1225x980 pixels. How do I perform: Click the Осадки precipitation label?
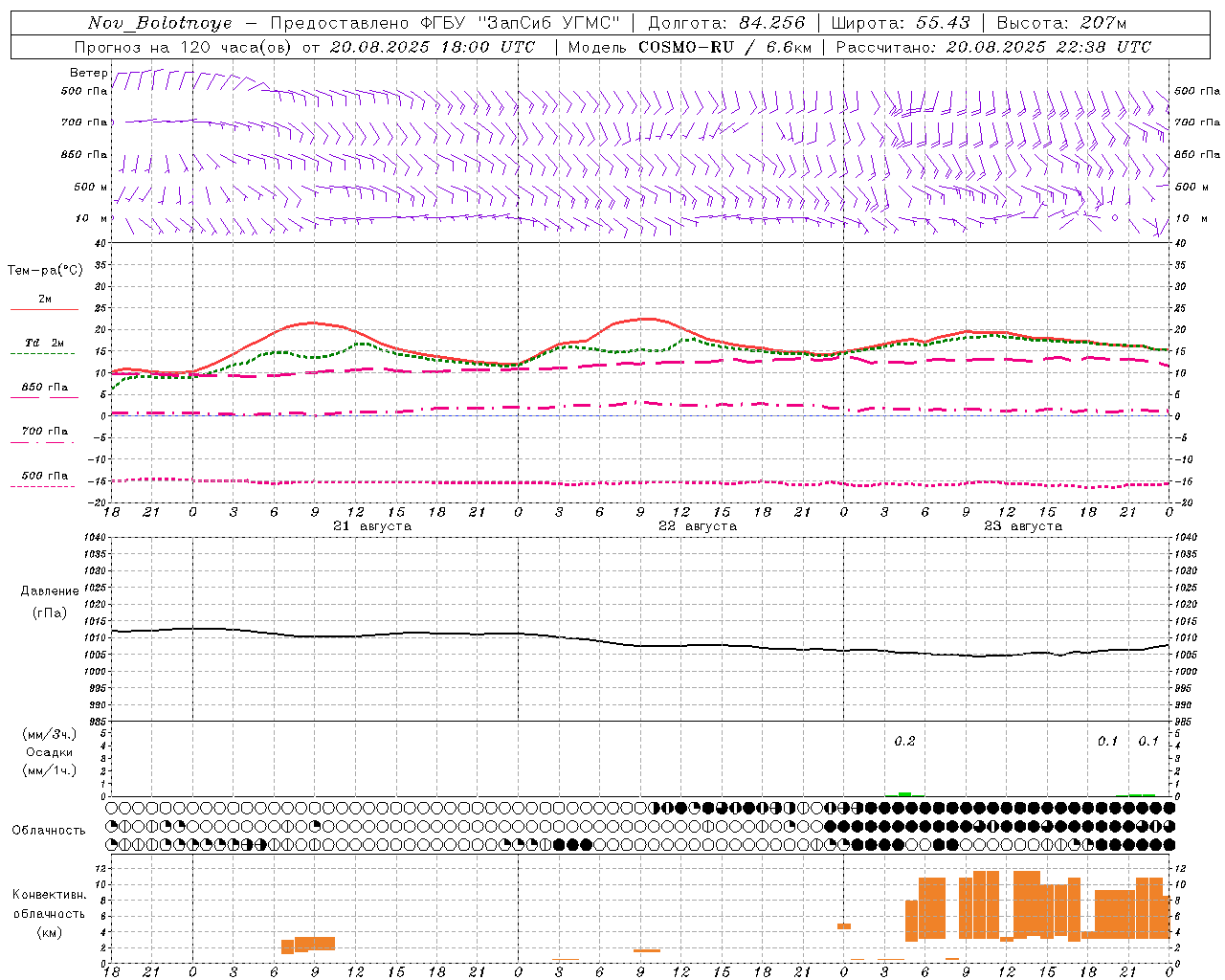click(x=49, y=752)
